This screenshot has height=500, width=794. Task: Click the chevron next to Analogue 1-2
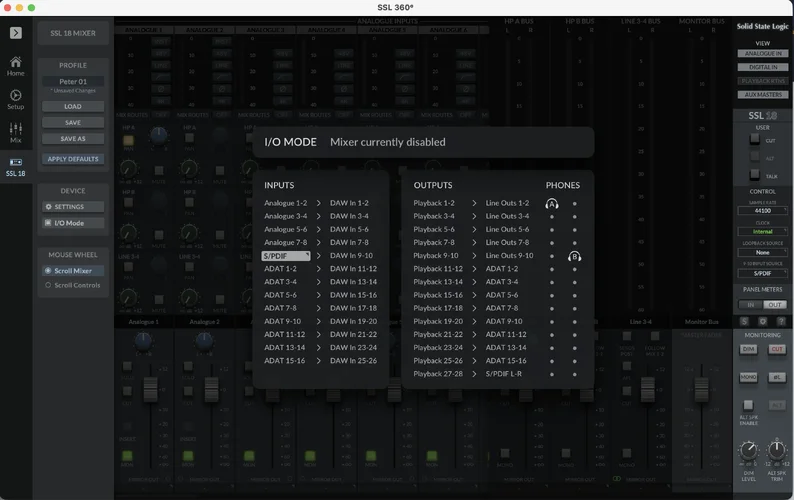pyautogui.click(x=319, y=203)
